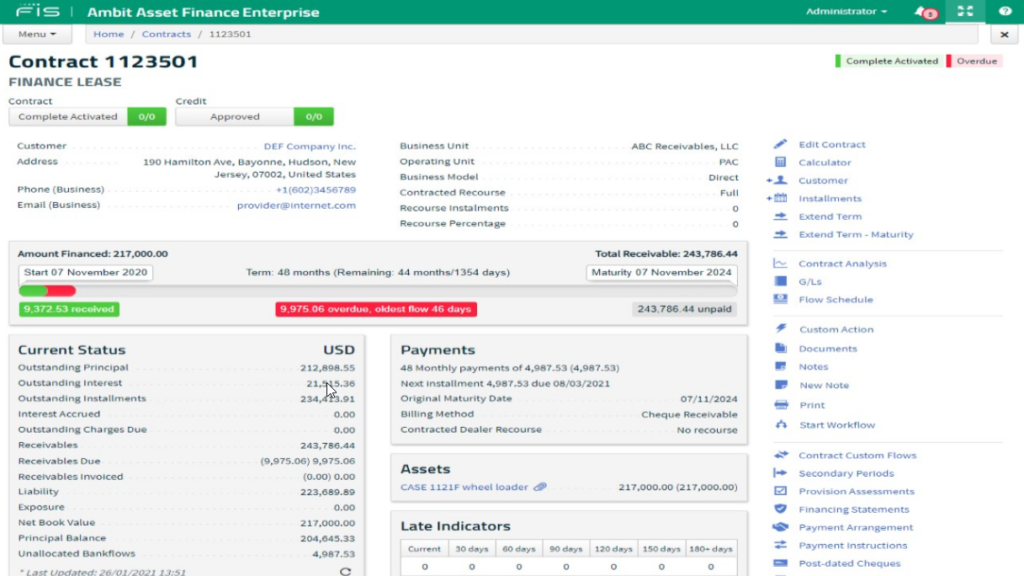Click the contract term progress bar
Image resolution: width=1024 pixels, height=576 pixels.
pos(377,291)
